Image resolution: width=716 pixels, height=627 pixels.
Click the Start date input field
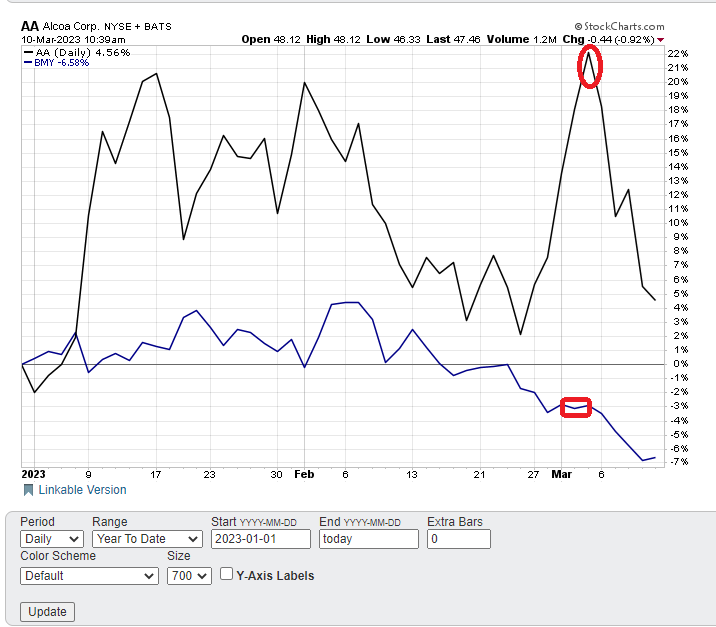point(261,539)
